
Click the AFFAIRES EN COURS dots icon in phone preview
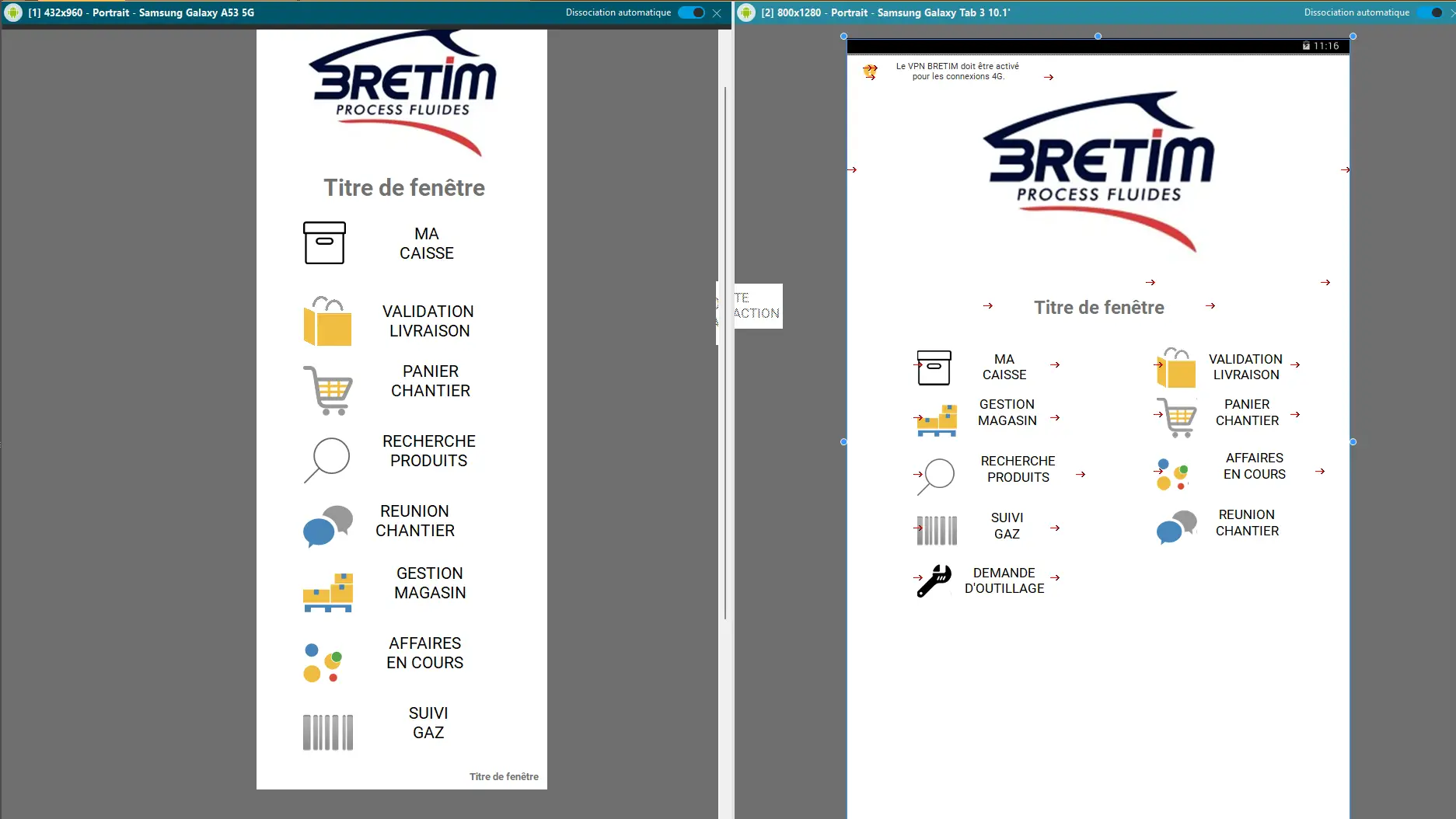(323, 663)
